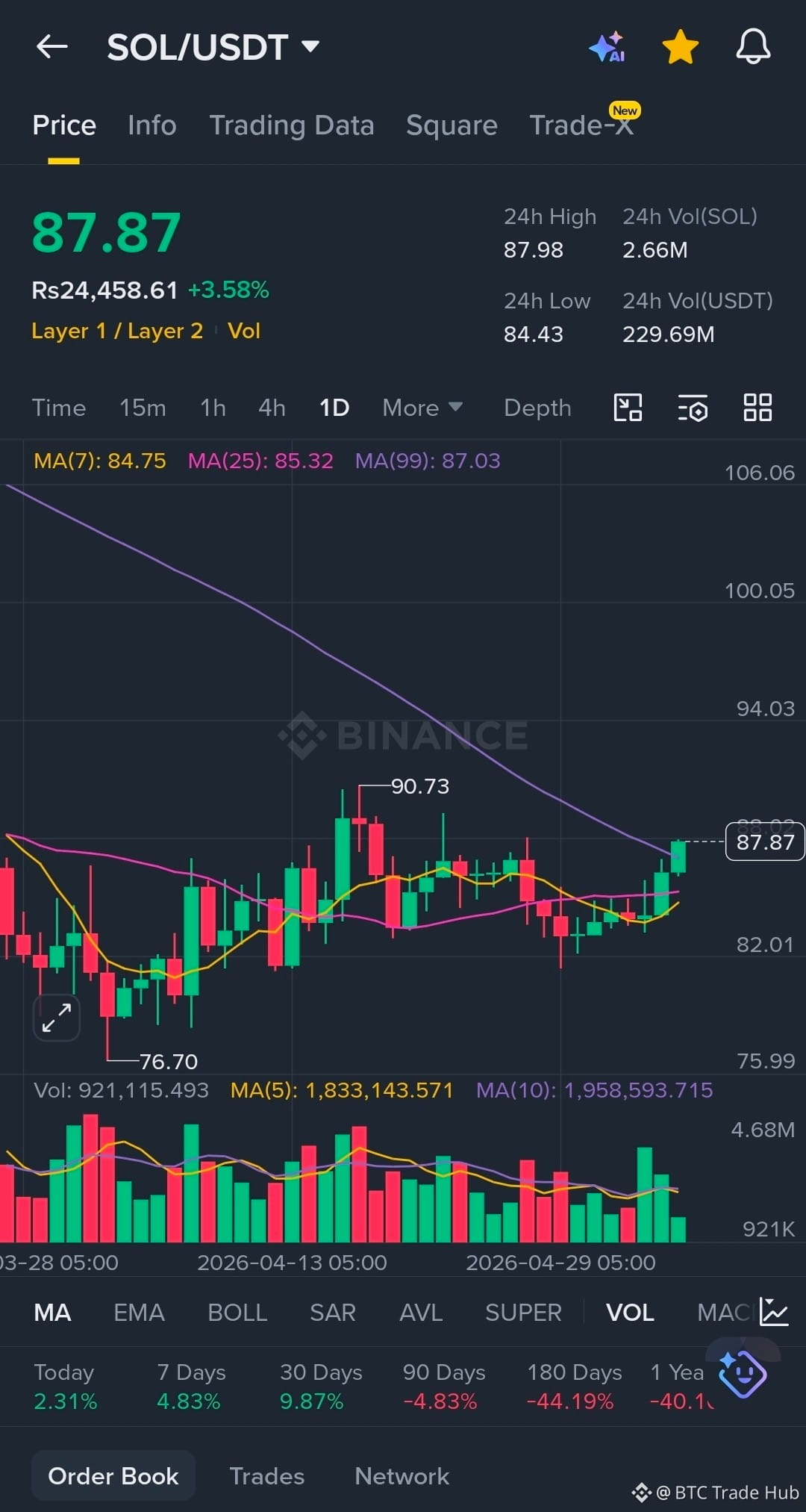Open the Trade-X tab
Viewport: 806px width, 1512px height.
(581, 125)
